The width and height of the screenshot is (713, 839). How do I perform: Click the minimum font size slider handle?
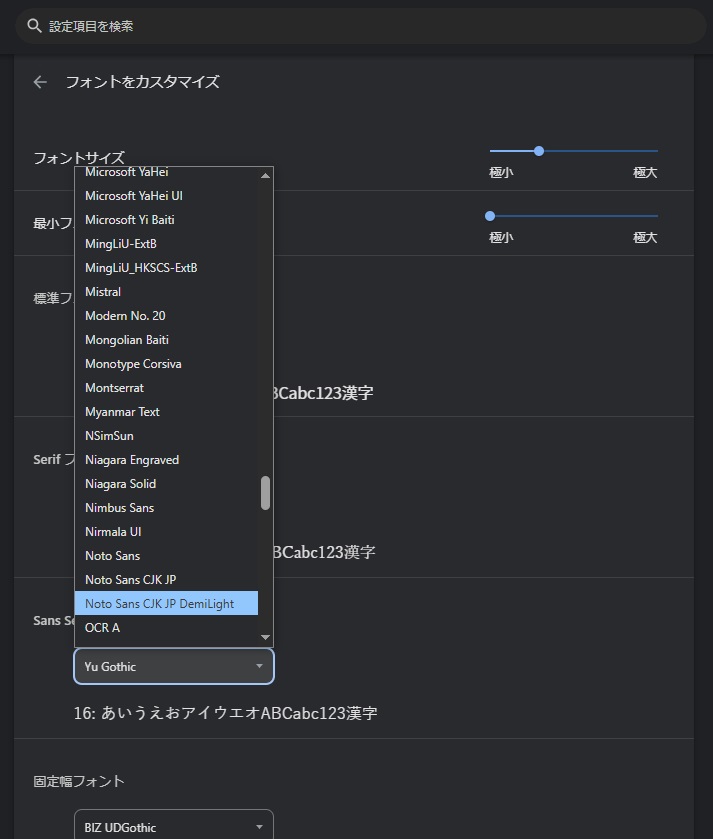[x=490, y=216]
